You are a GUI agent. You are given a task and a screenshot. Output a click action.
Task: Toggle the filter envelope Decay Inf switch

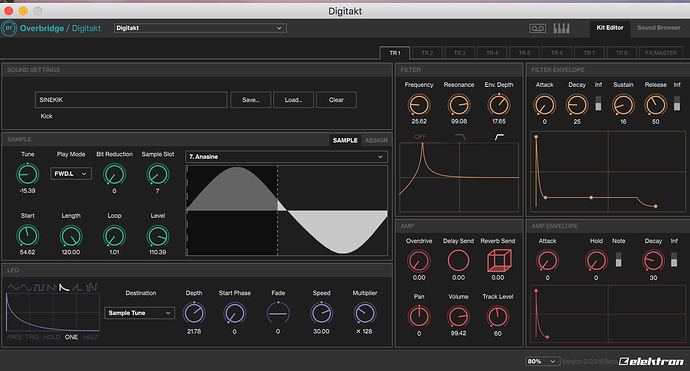598,104
